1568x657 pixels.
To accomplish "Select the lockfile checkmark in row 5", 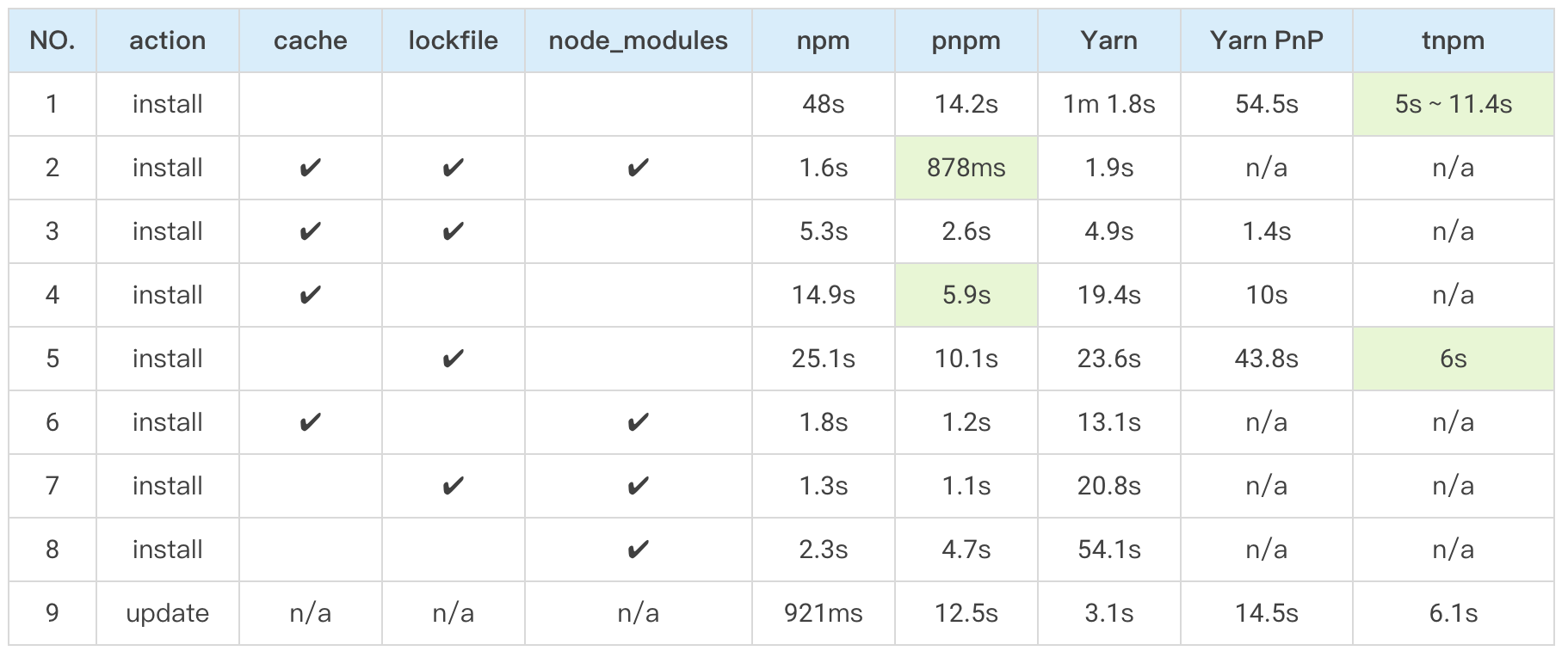I will click(x=453, y=359).
